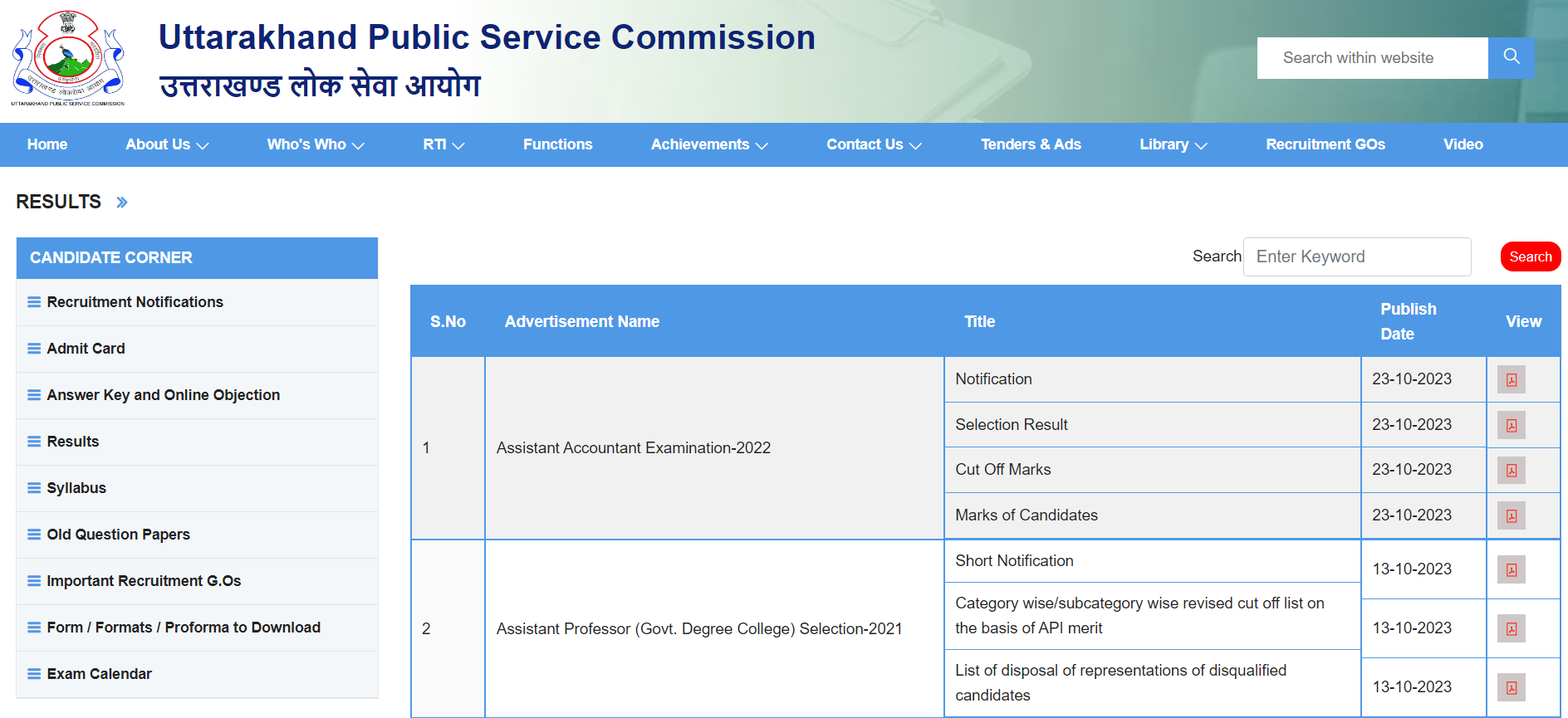Open the Short Notification PDF icon
Image resolution: width=1568 pixels, height=718 pixels.
1511,570
